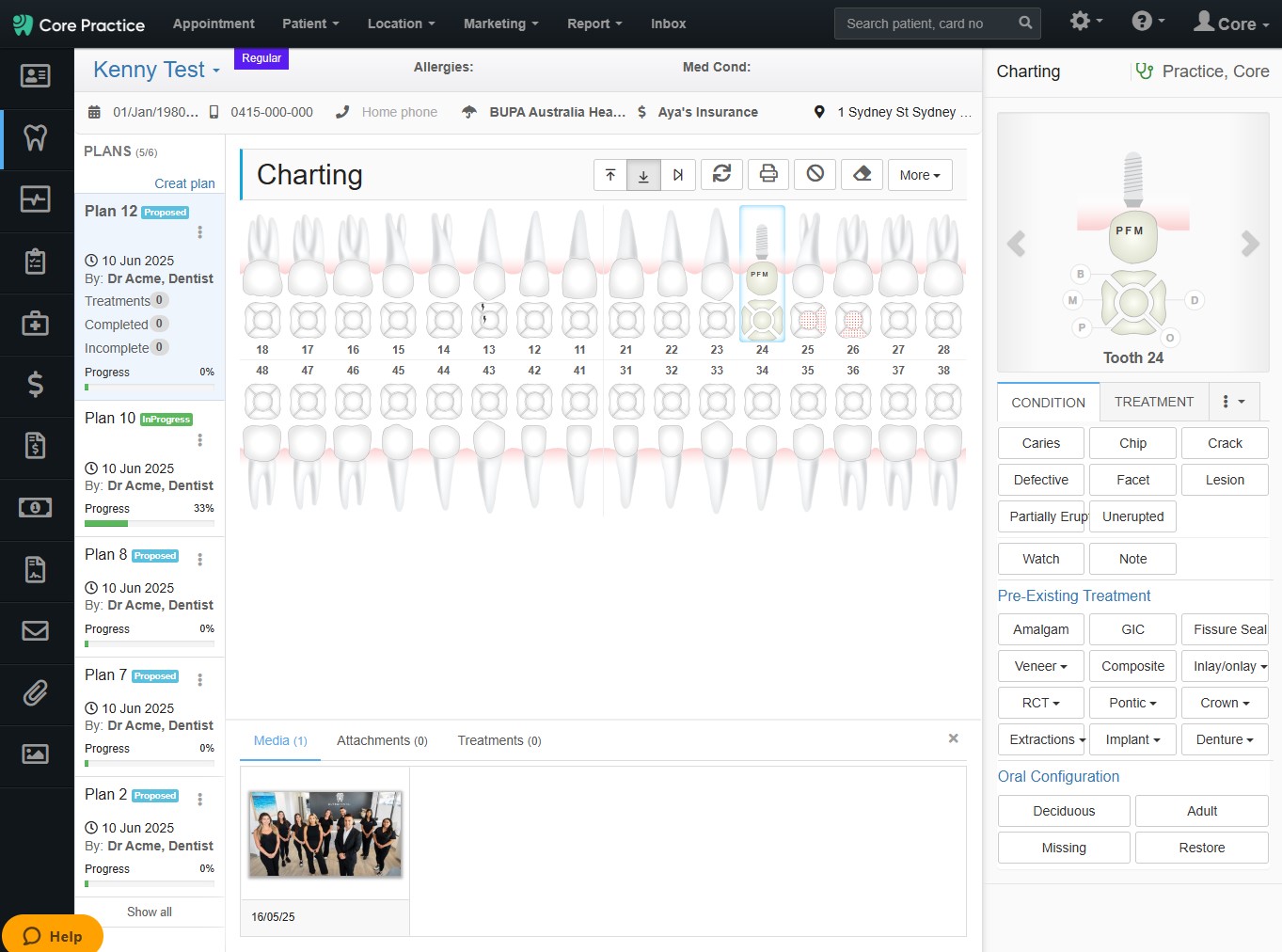
Task: Click the Plan 12 progress bar
Action: 150,387
